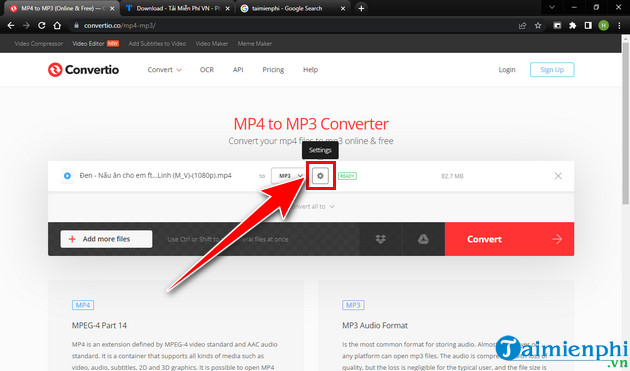Click Login link
This screenshot has height=371, width=630.
(507, 70)
